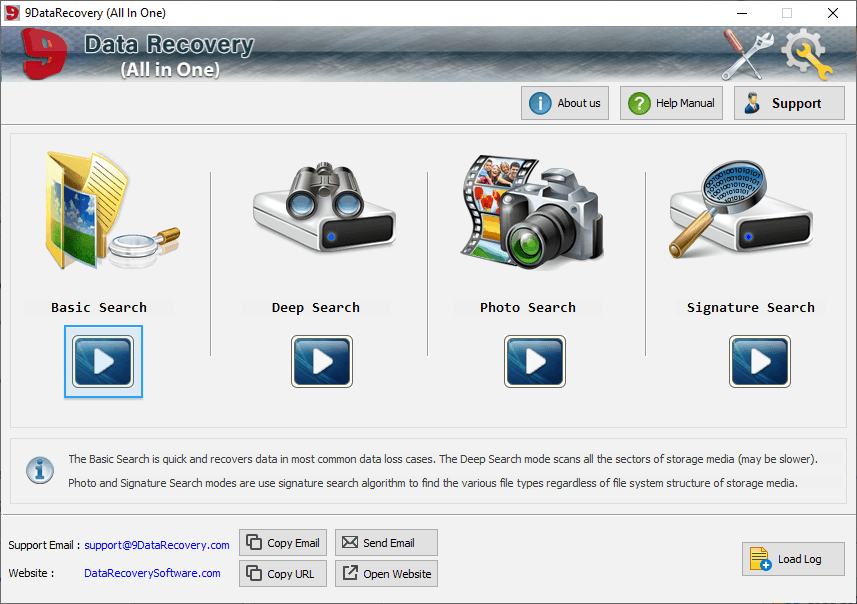
Task: Click the Load Log button
Action: pyautogui.click(x=793, y=559)
